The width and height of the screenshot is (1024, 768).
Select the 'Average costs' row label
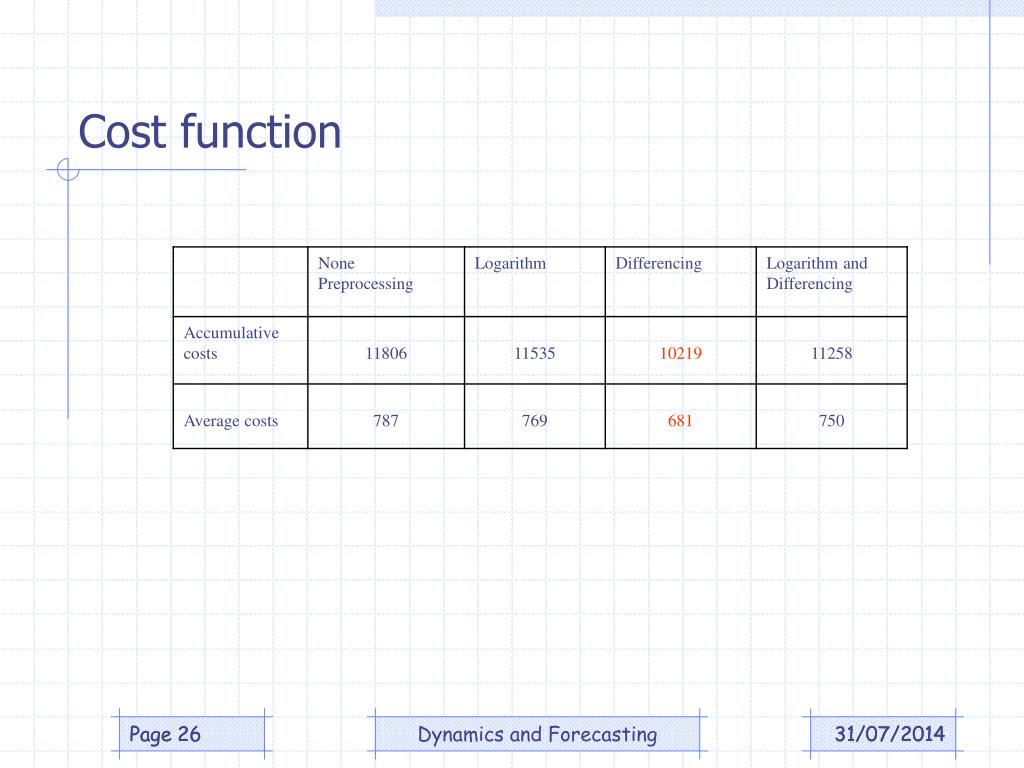(x=231, y=421)
